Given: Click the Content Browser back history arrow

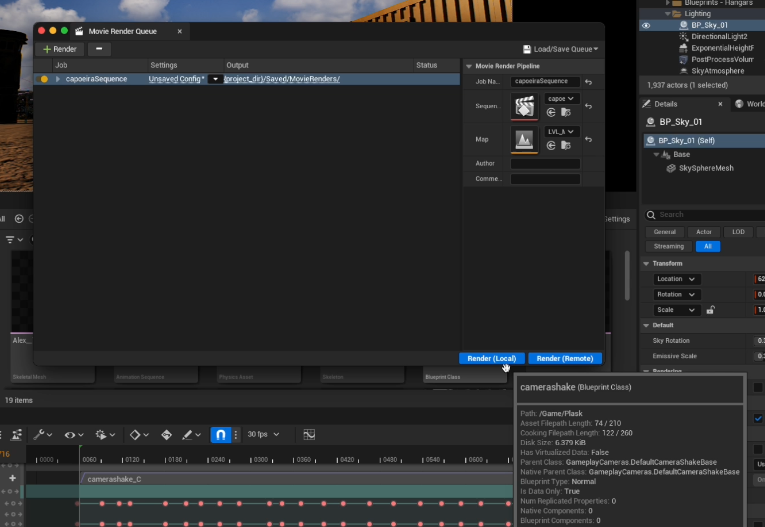Looking at the screenshot, I should (19, 219).
